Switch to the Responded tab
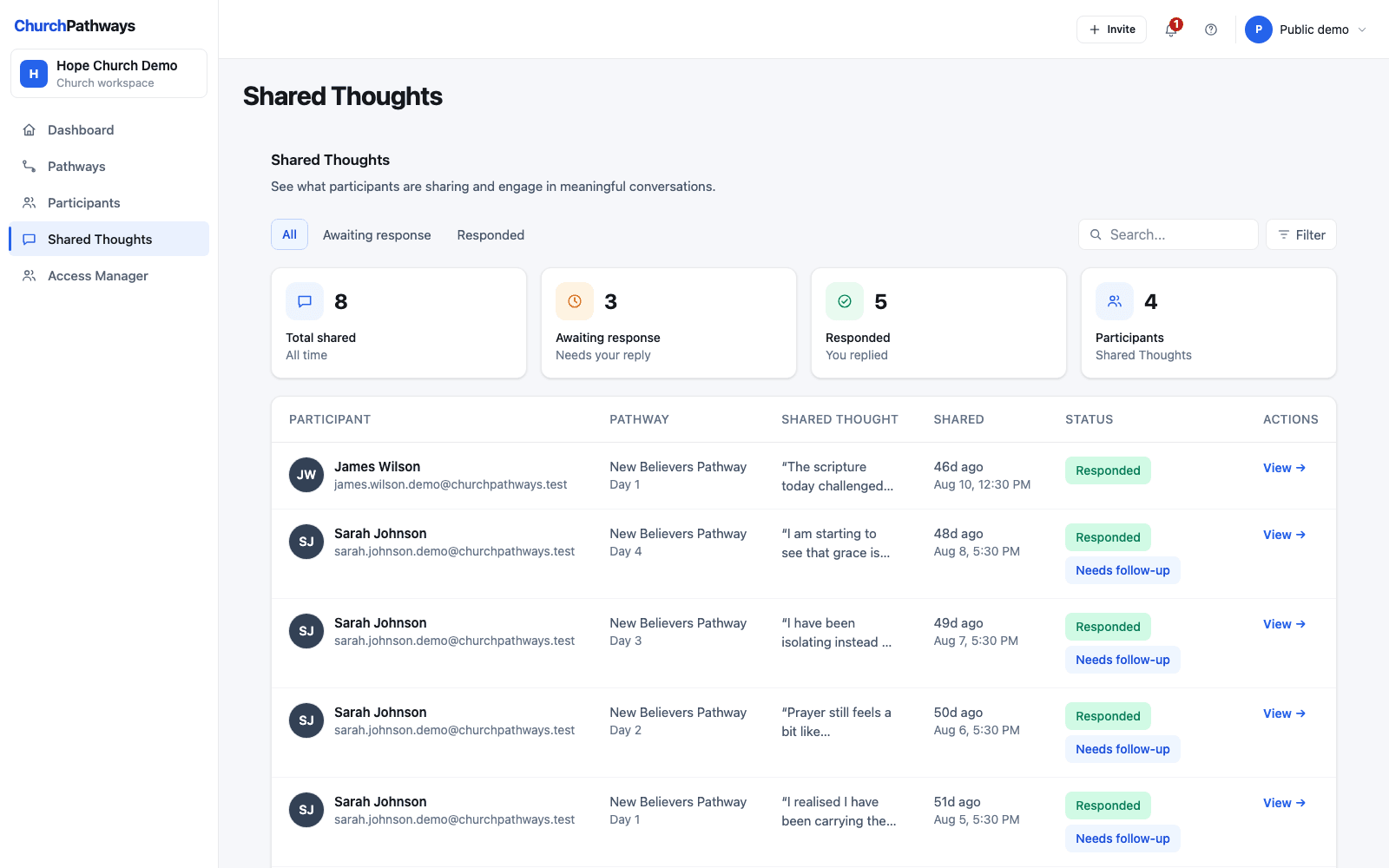Screen dimensions: 1389x868 point(490,235)
